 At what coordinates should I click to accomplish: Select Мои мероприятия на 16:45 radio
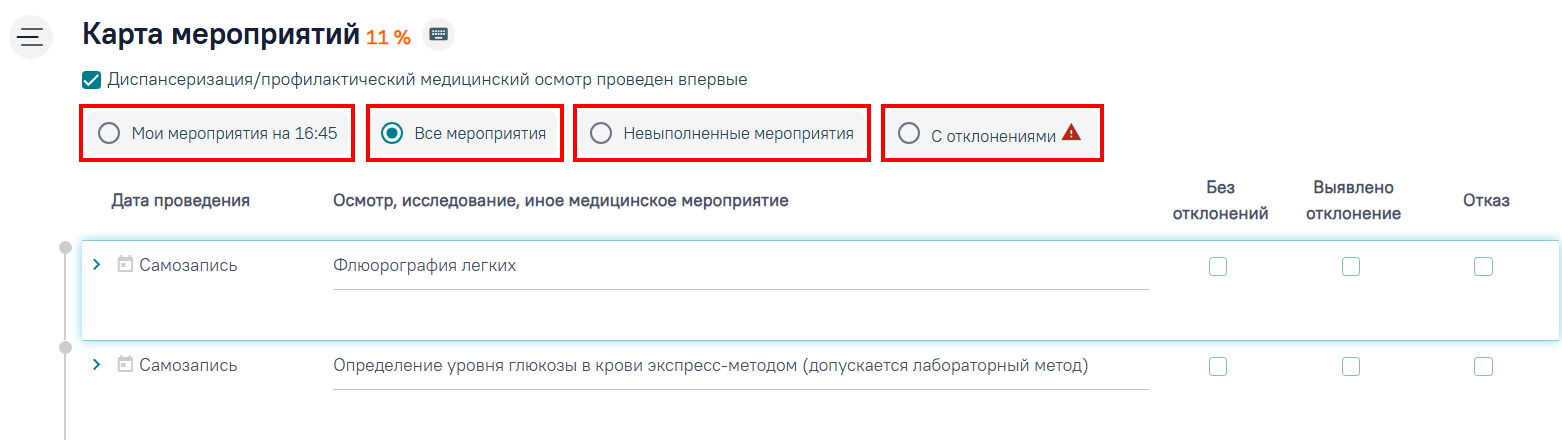109,133
